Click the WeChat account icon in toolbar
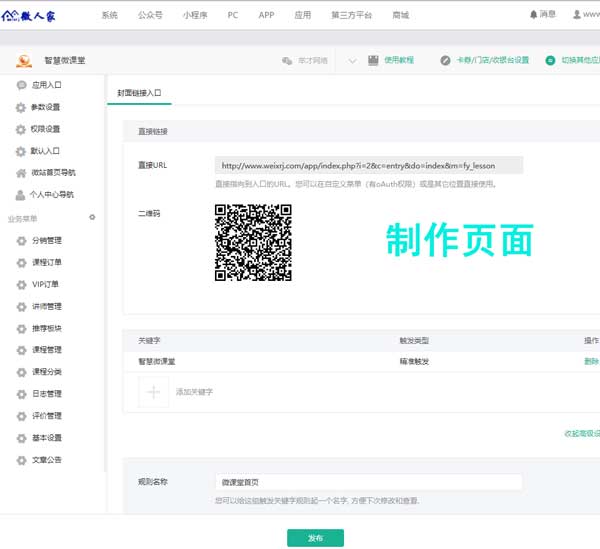 point(287,61)
